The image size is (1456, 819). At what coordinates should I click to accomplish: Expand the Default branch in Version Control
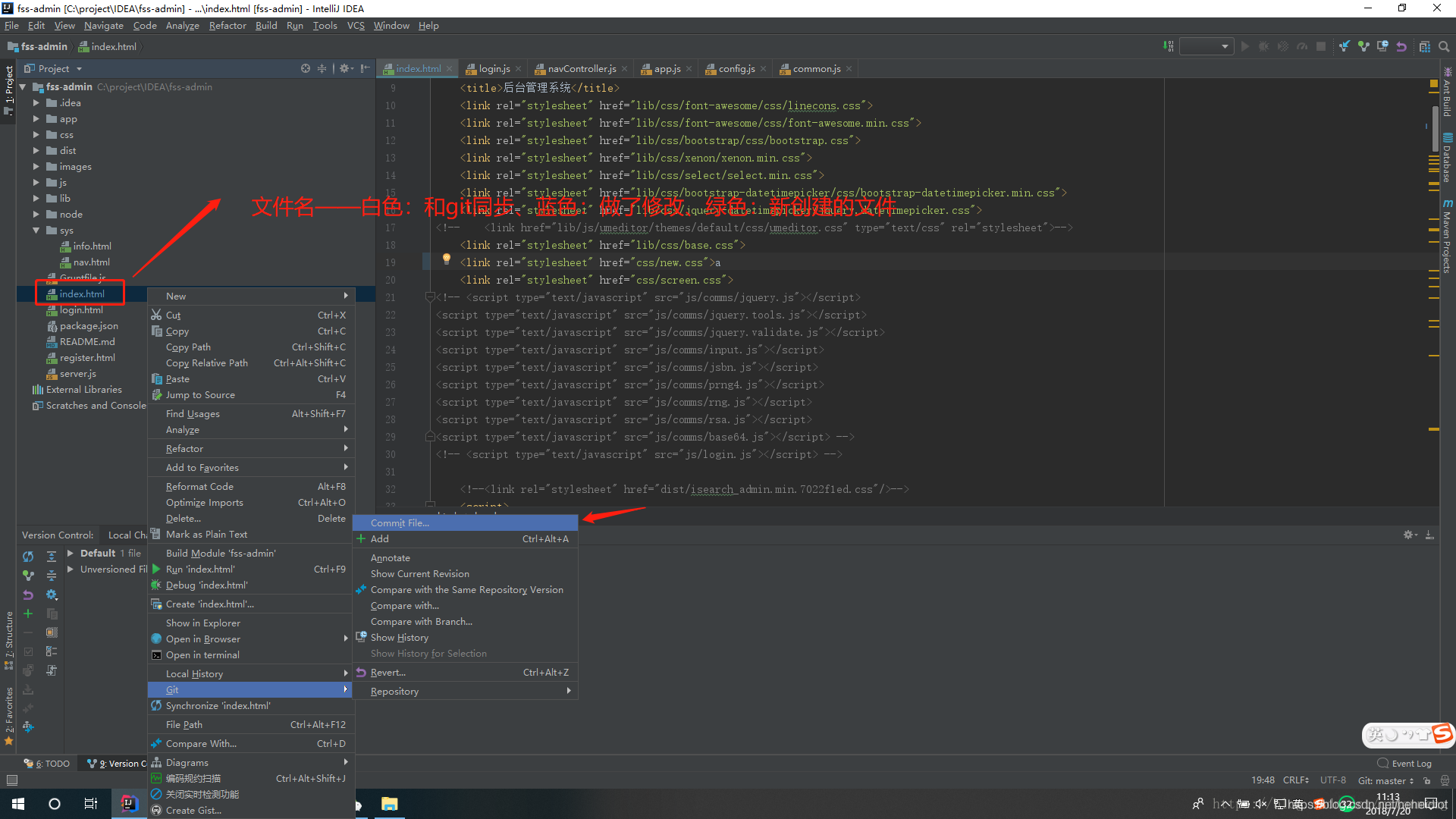(x=68, y=553)
